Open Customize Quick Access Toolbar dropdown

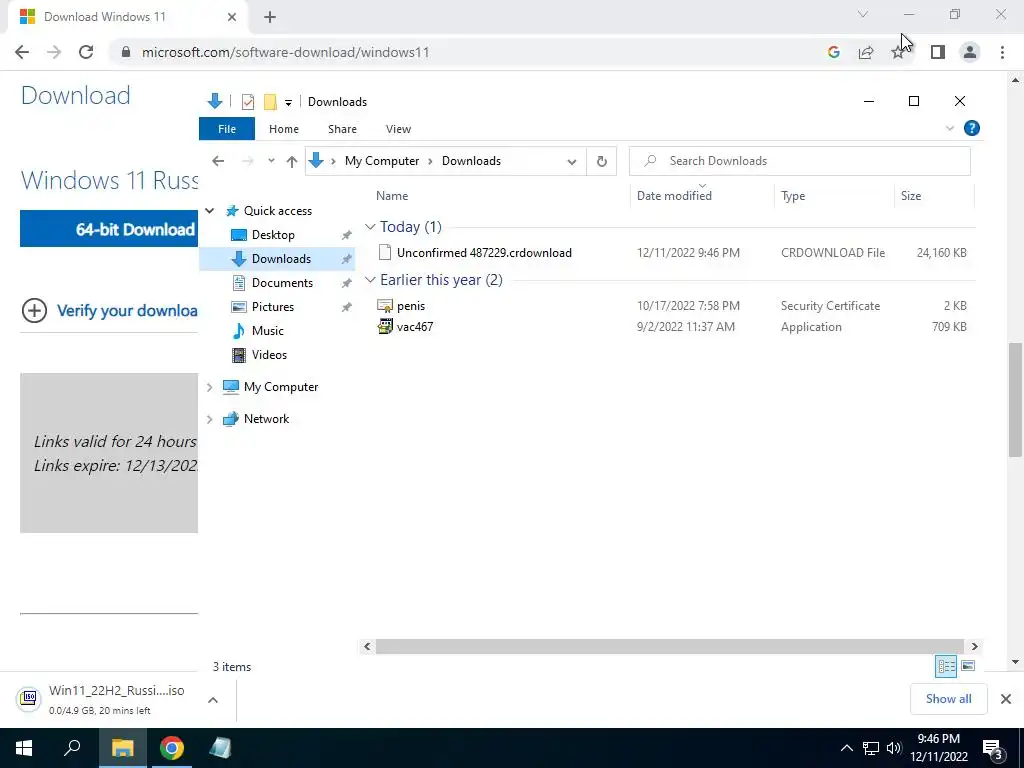(288, 103)
